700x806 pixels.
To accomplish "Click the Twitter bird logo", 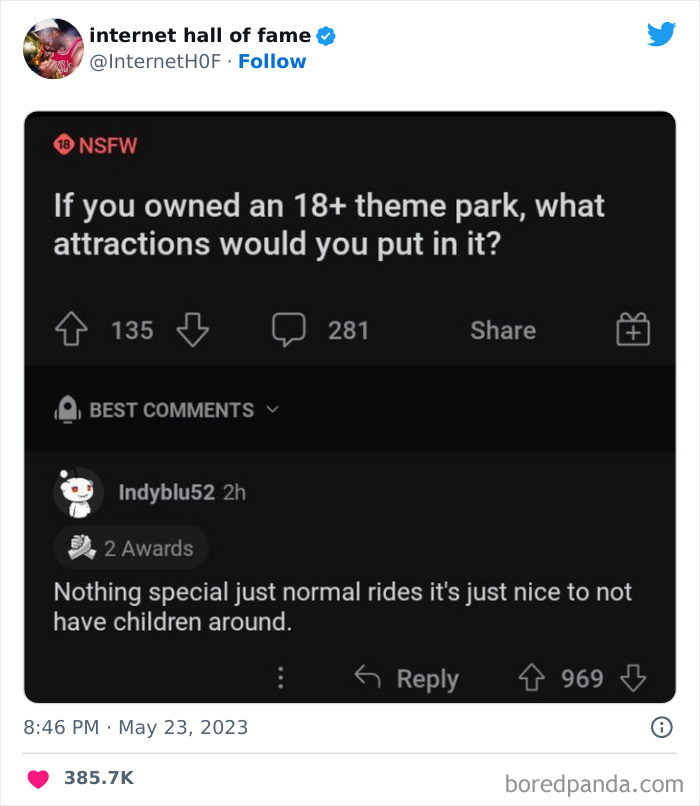I will point(662,33).
